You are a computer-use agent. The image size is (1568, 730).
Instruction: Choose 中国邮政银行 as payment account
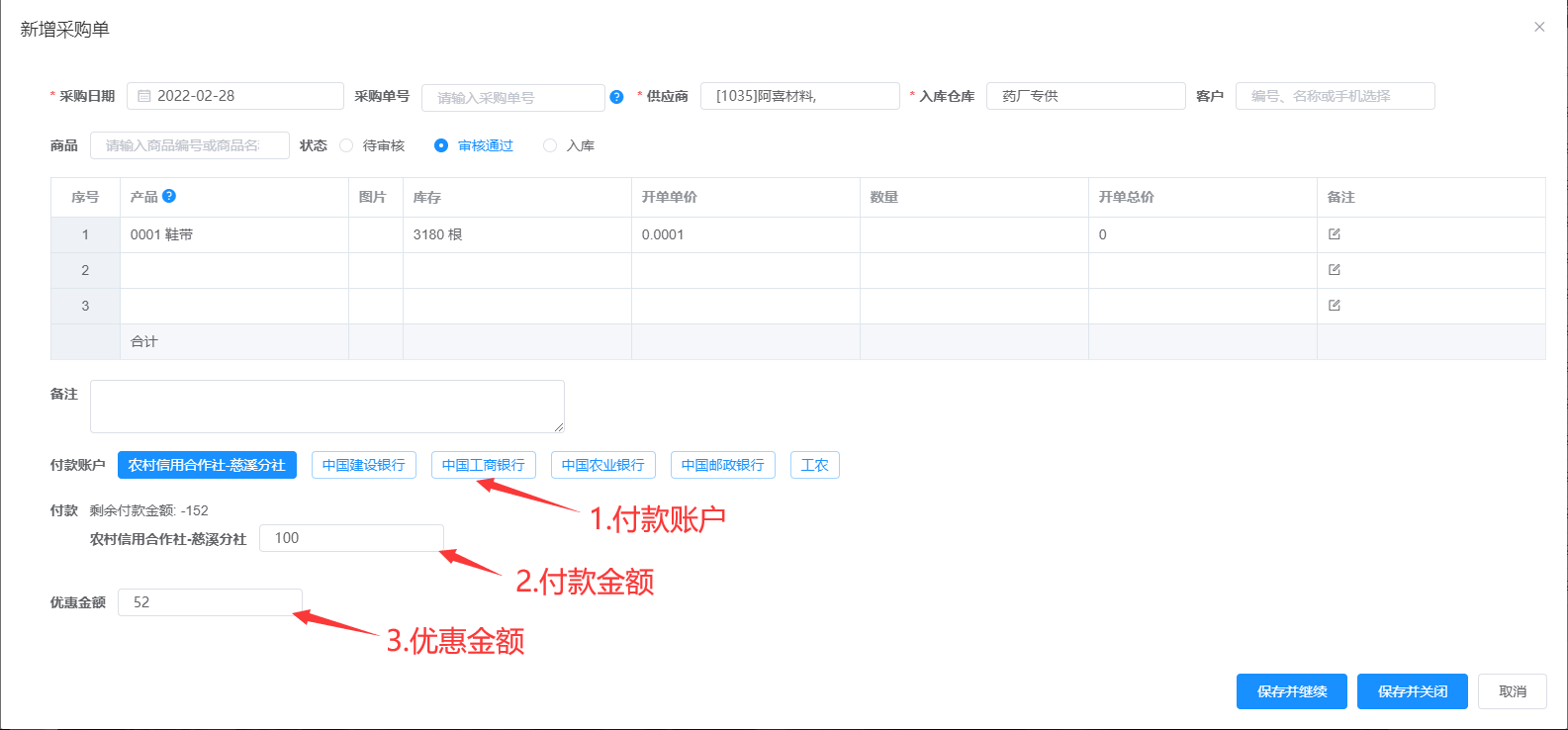(x=722, y=465)
